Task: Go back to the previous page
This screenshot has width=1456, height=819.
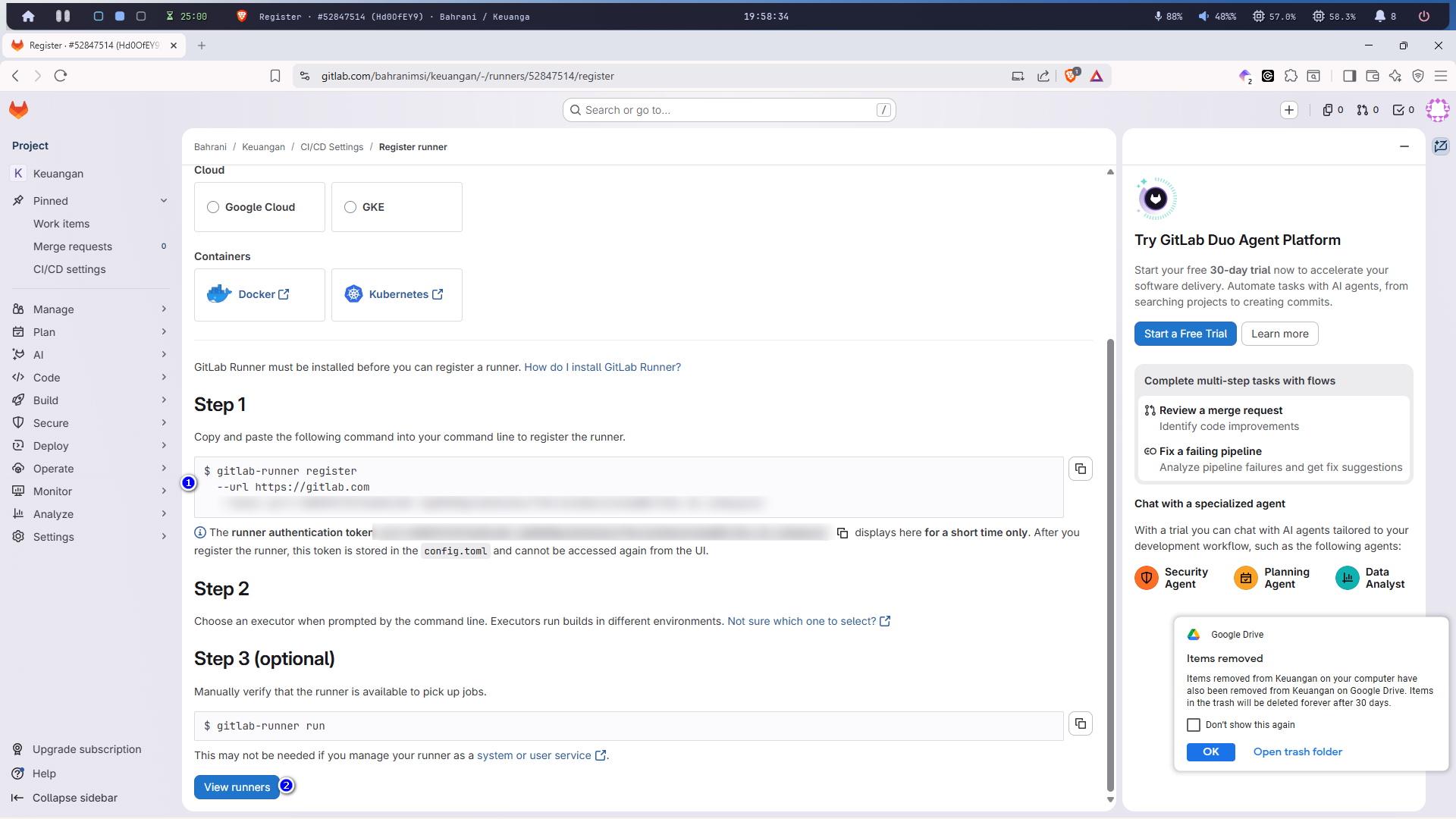Action: click(15, 76)
